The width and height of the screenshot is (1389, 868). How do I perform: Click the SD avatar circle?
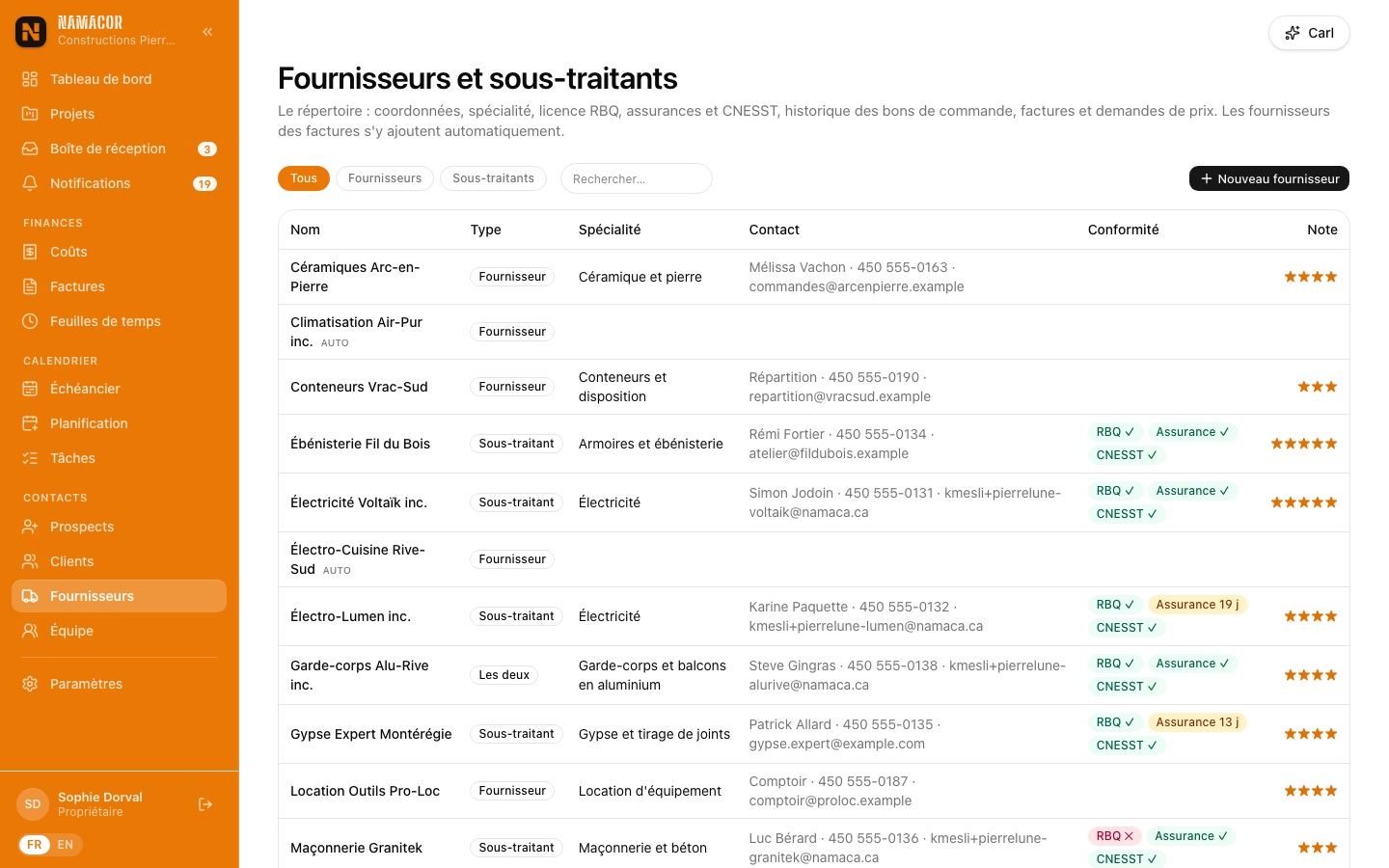tap(33, 804)
